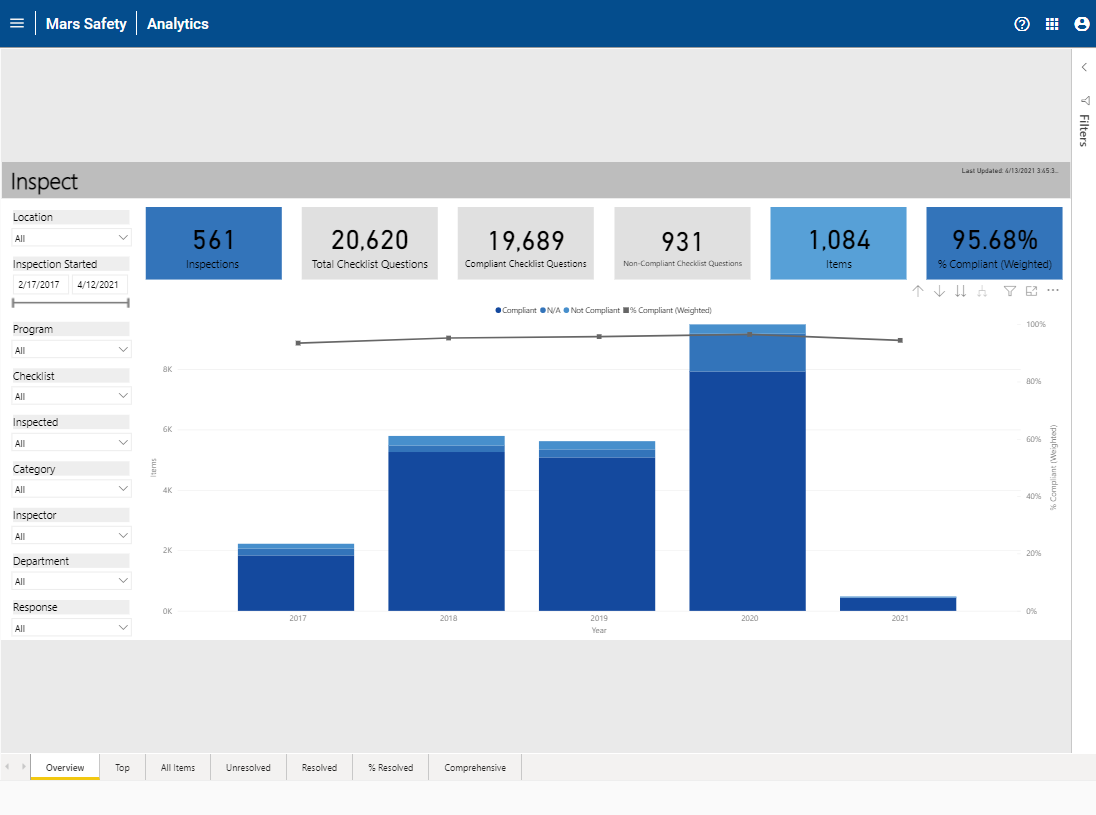Open the chart in focus mode

[1032, 291]
